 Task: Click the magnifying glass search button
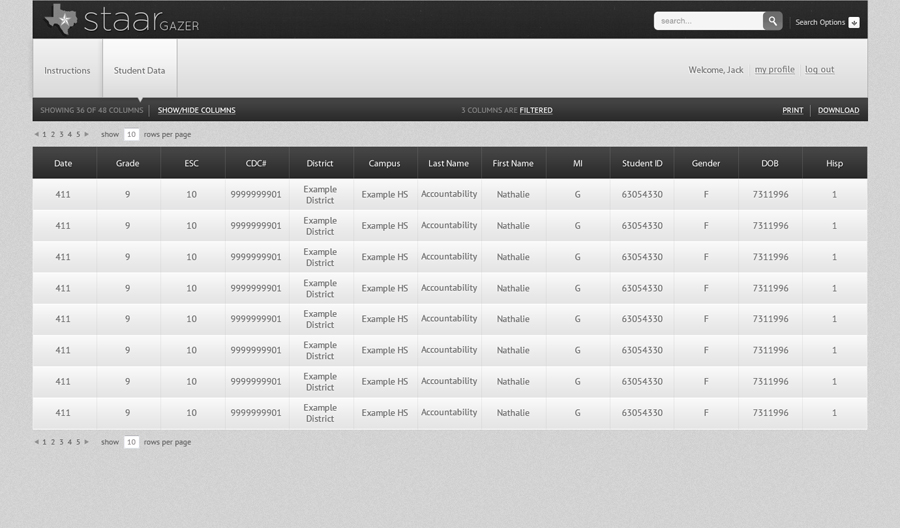(773, 21)
